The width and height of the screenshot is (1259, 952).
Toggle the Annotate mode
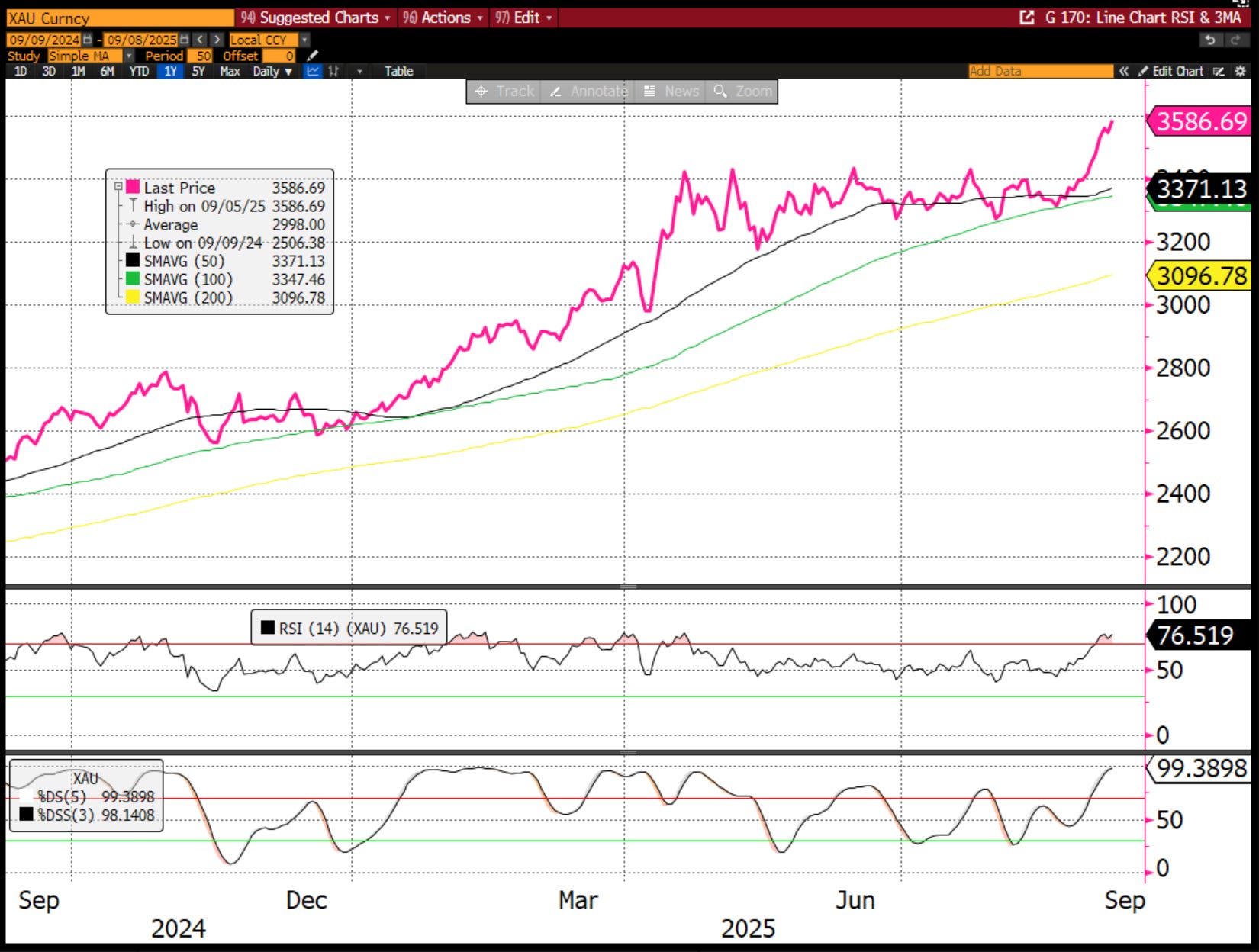588,92
